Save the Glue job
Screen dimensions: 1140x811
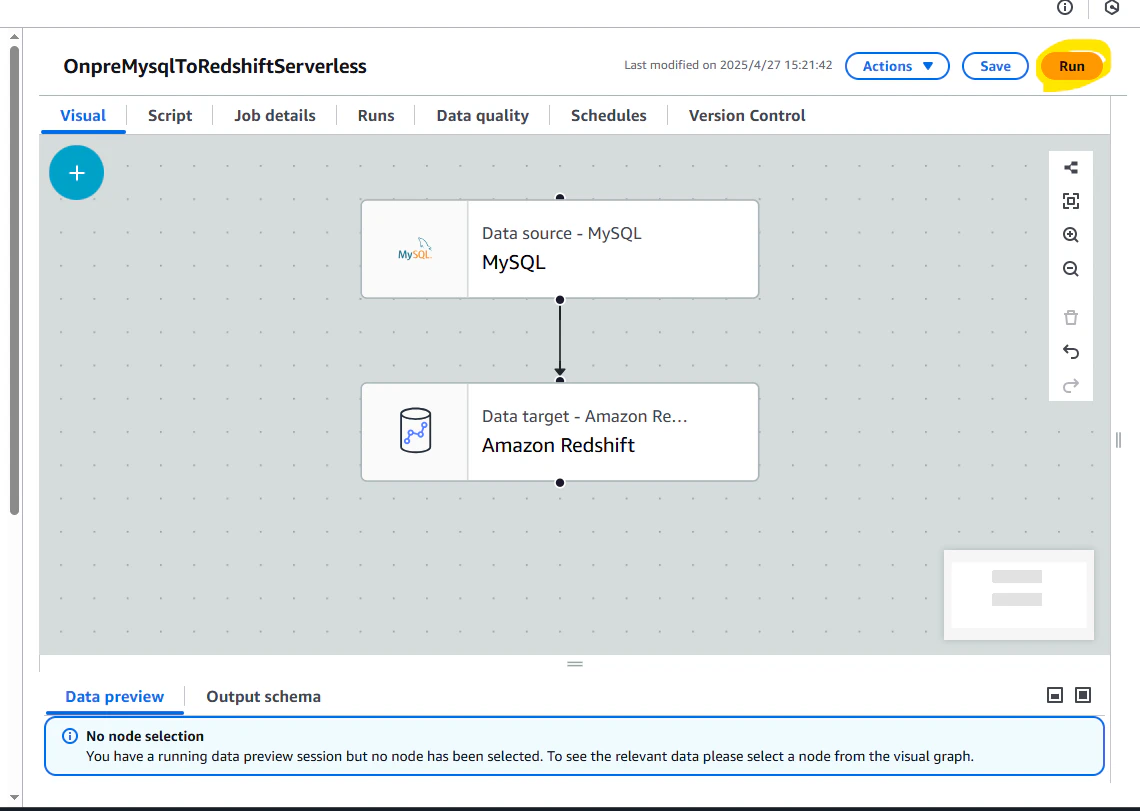[995, 66]
